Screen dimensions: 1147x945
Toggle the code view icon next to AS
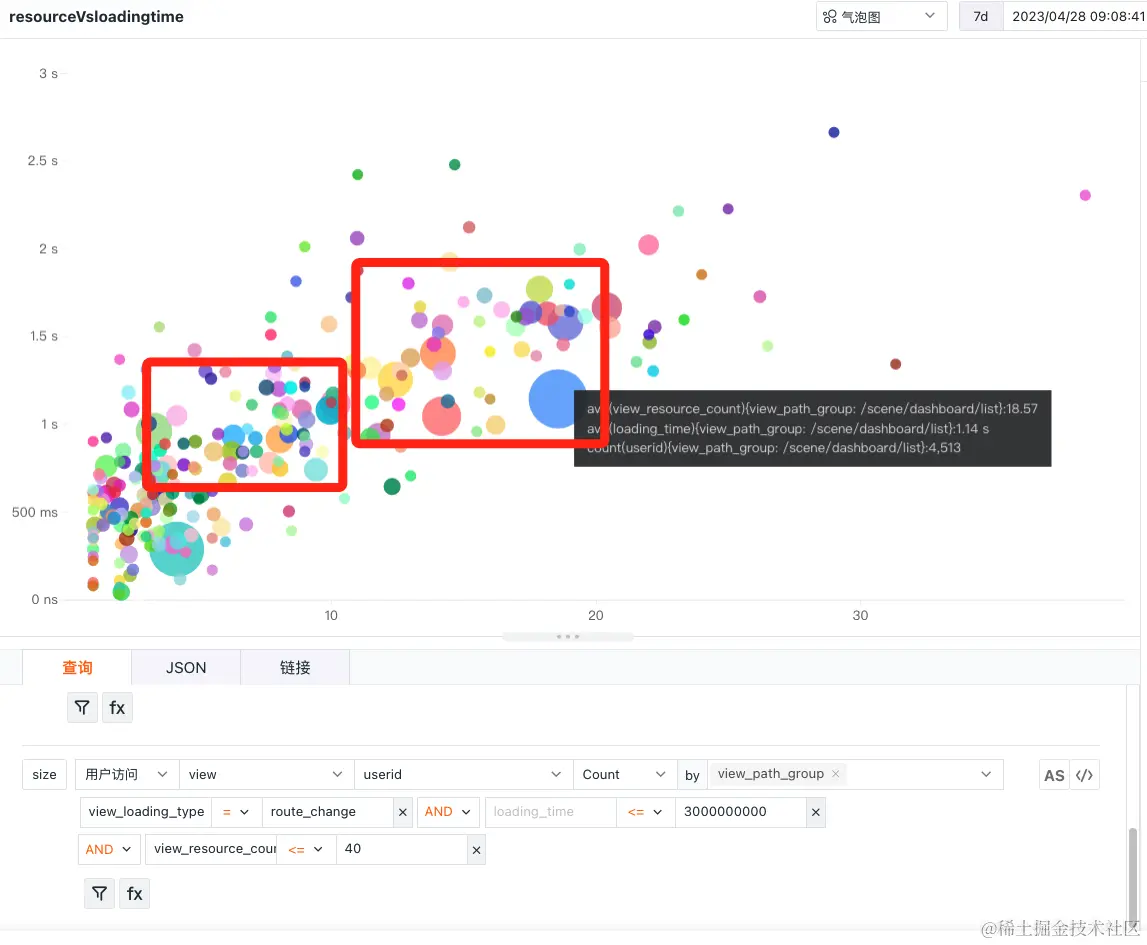pyautogui.click(x=1084, y=775)
